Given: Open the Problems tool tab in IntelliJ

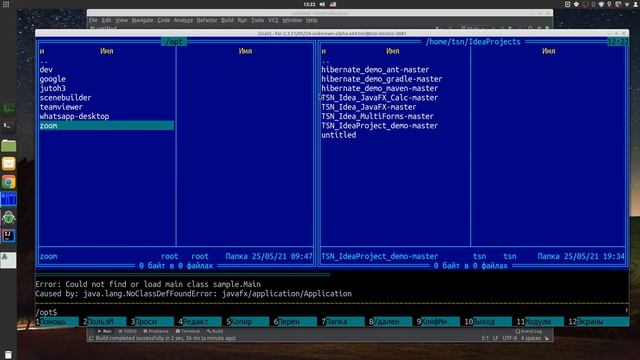Looking at the screenshot, I should coord(156,331).
